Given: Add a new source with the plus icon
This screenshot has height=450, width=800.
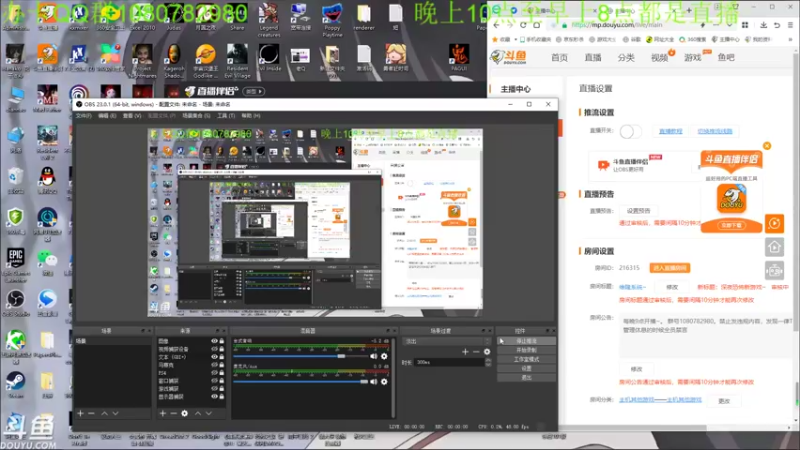Looking at the screenshot, I should point(163,413).
